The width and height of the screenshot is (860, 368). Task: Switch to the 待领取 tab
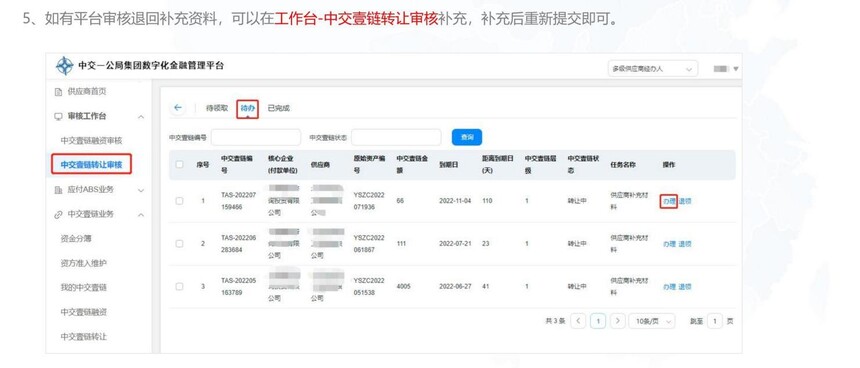(217, 108)
